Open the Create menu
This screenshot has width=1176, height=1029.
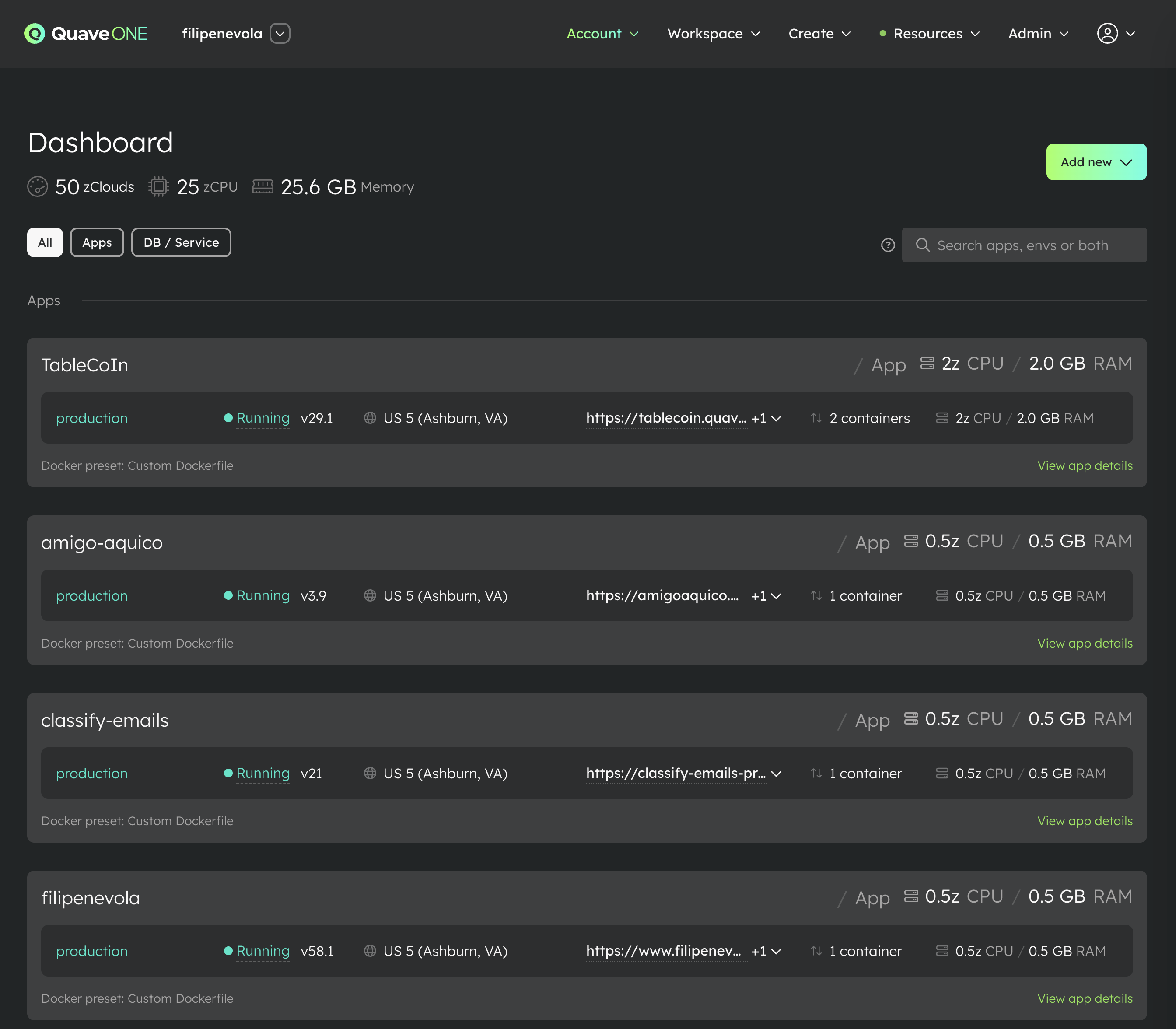coord(819,34)
